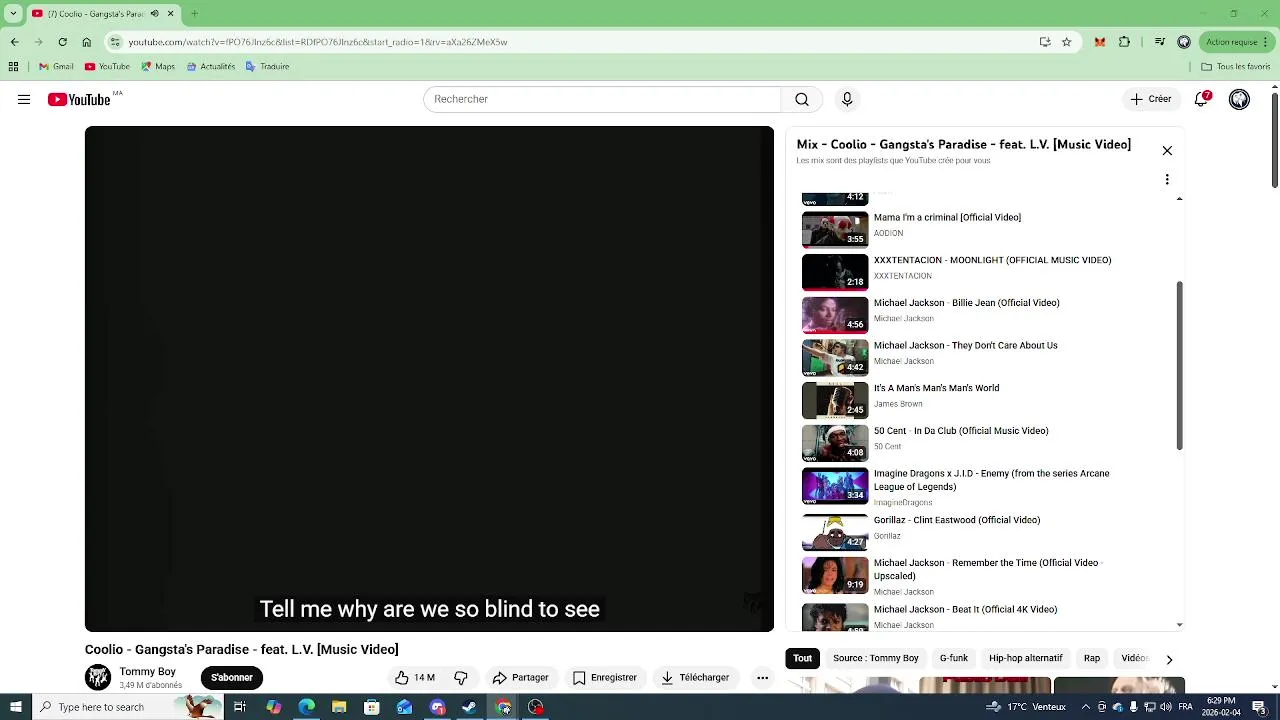Image resolution: width=1280 pixels, height=720 pixels.
Task: Click the Action requise button
Action: [1238, 42]
